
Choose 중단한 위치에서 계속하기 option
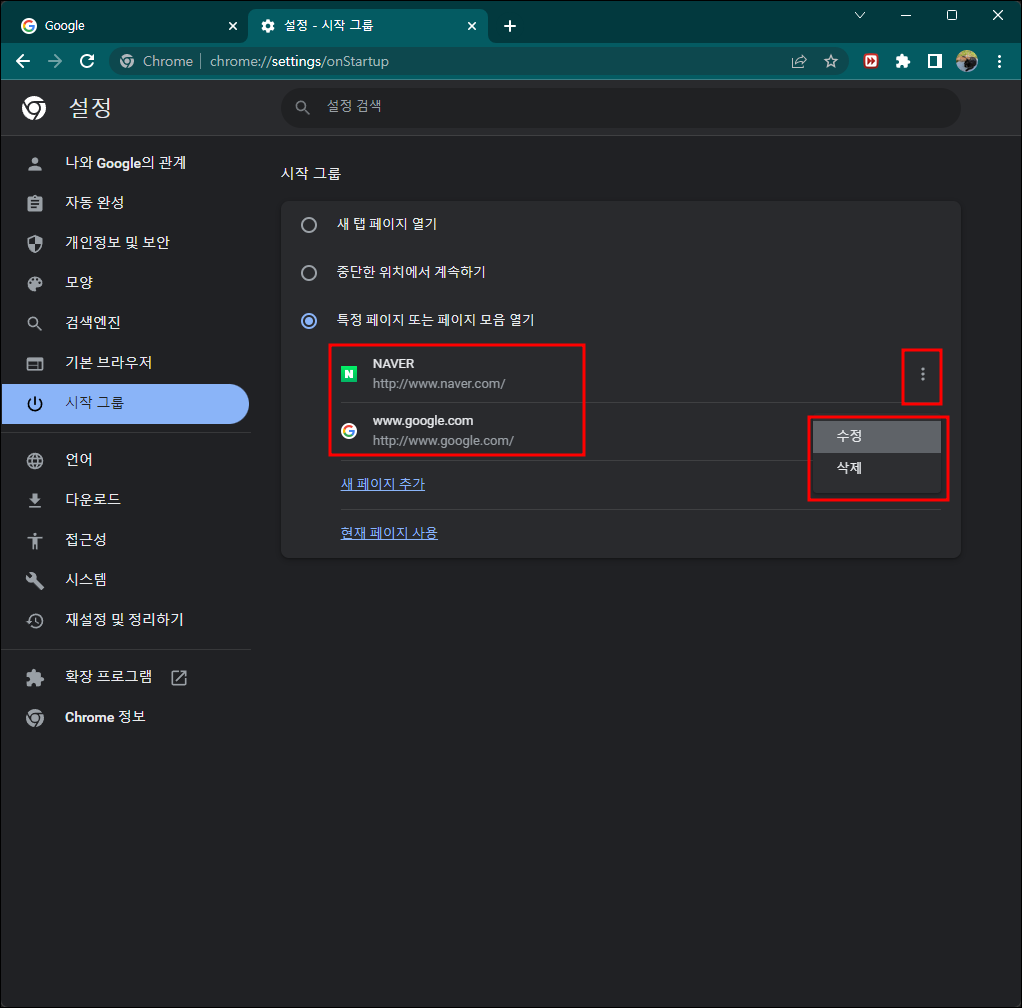[309, 273]
